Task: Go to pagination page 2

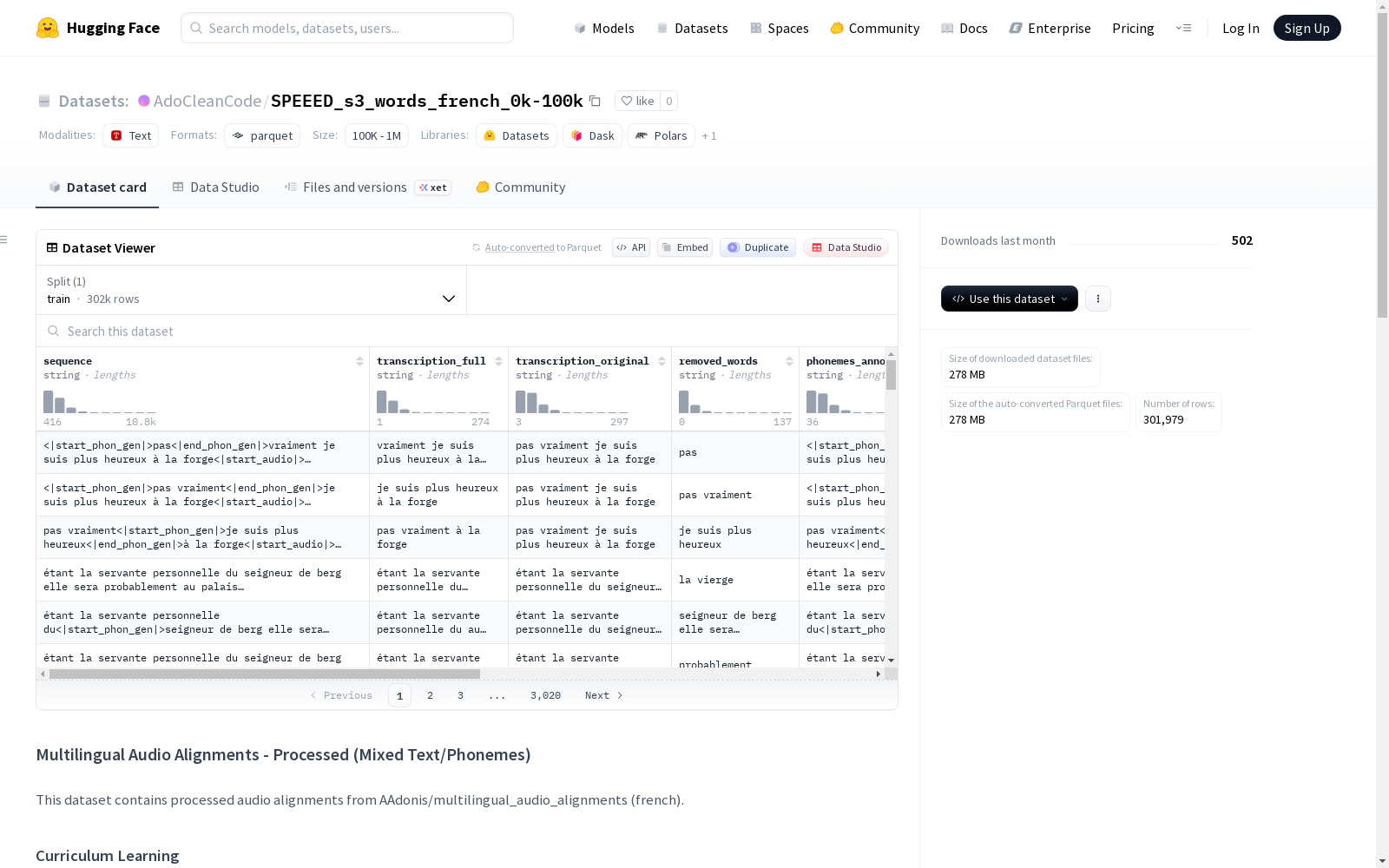Action: click(430, 695)
